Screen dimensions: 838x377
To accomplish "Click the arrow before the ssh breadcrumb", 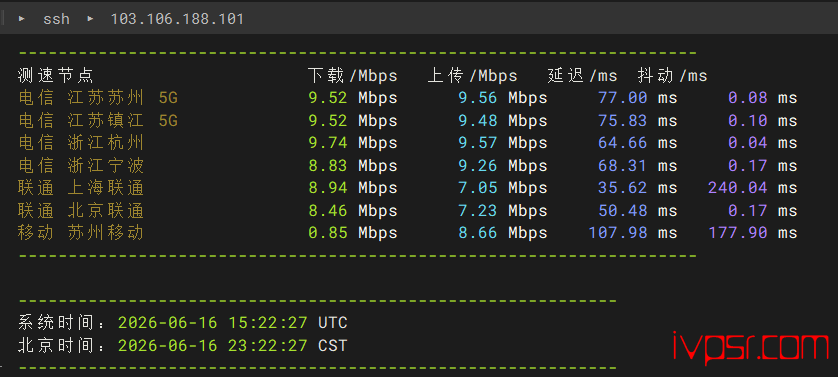I will tap(22, 19).
